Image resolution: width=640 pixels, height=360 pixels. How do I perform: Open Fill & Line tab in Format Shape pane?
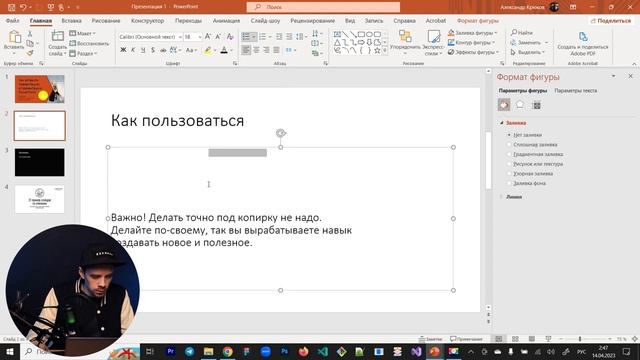click(504, 105)
